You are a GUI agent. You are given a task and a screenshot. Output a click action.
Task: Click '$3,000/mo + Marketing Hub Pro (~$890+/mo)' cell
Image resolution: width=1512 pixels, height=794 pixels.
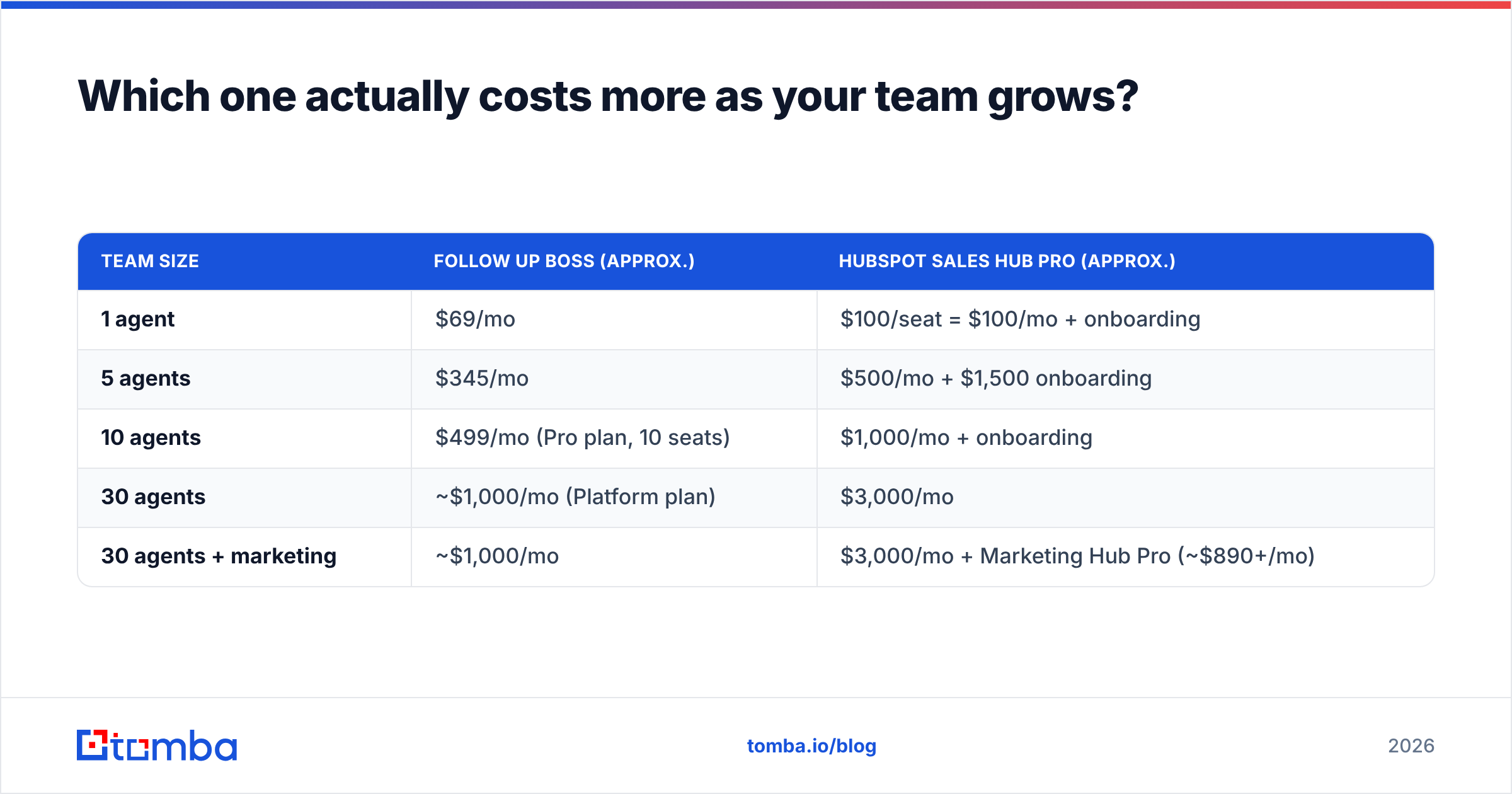pyautogui.click(x=1077, y=556)
